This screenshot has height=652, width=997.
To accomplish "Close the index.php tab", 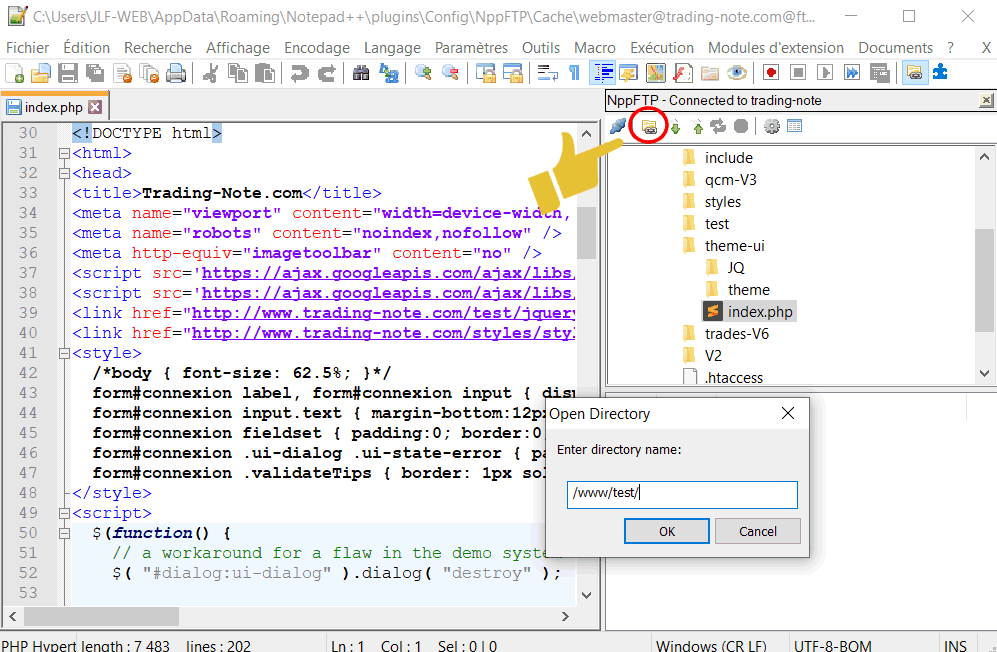I will 95,107.
